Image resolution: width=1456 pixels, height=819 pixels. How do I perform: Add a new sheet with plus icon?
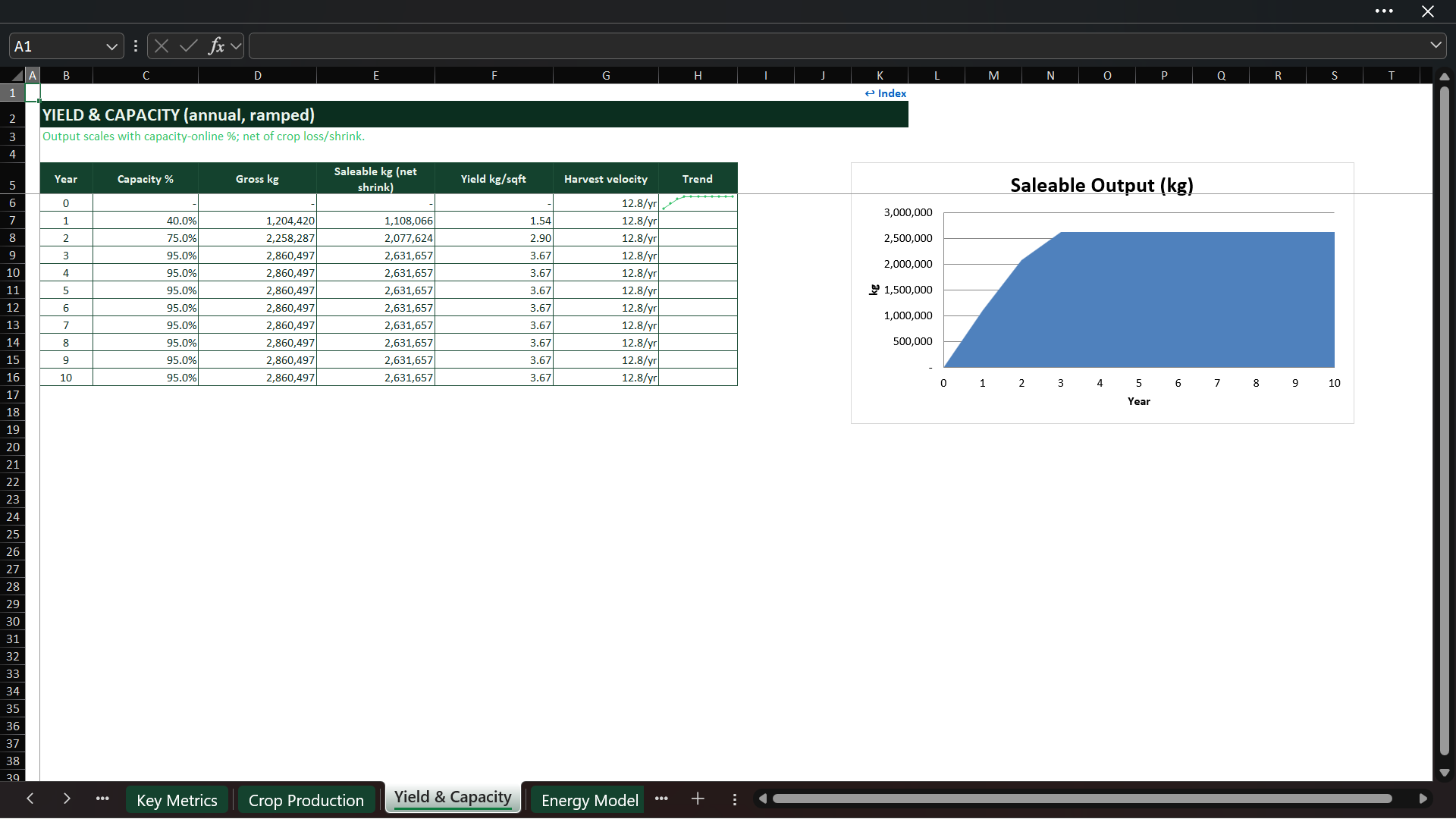click(698, 799)
